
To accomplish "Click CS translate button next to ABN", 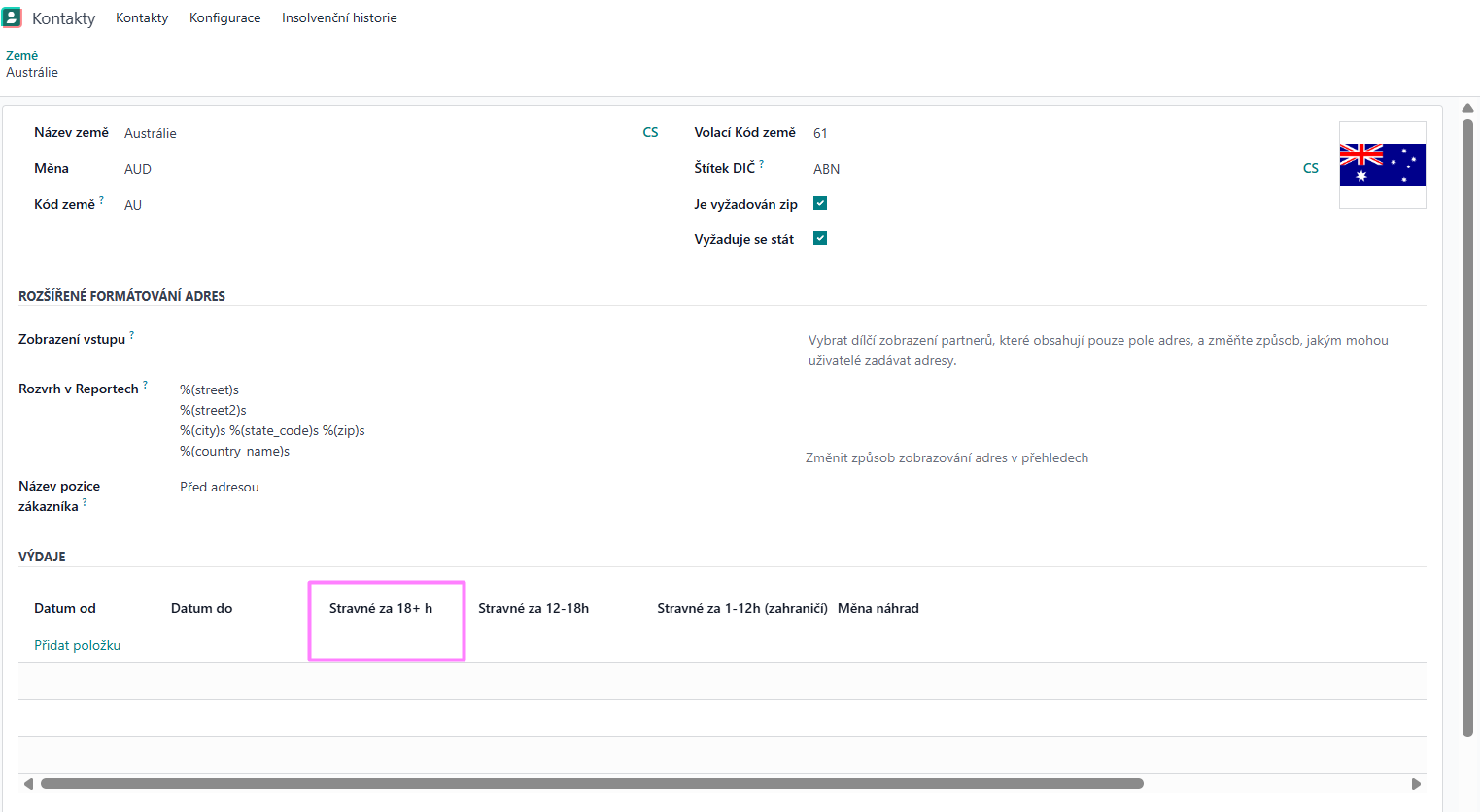I will pyautogui.click(x=1311, y=168).
